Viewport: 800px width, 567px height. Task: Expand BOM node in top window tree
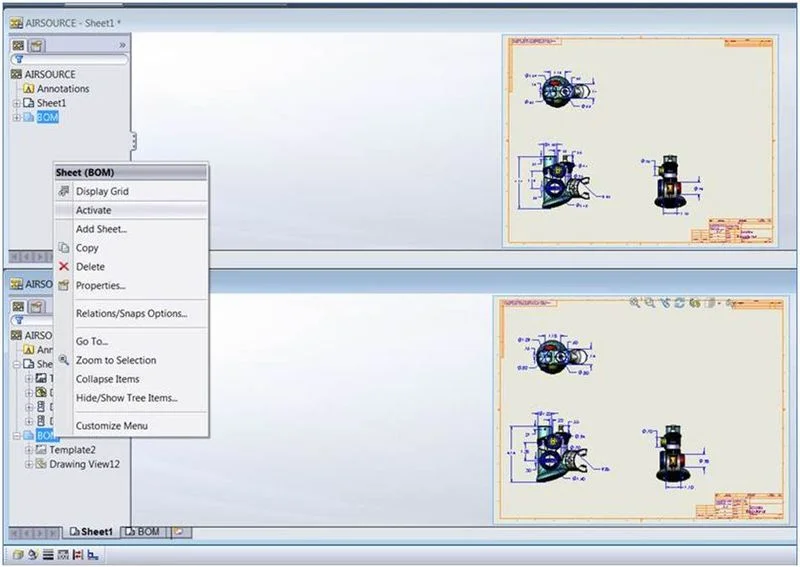click(x=16, y=117)
